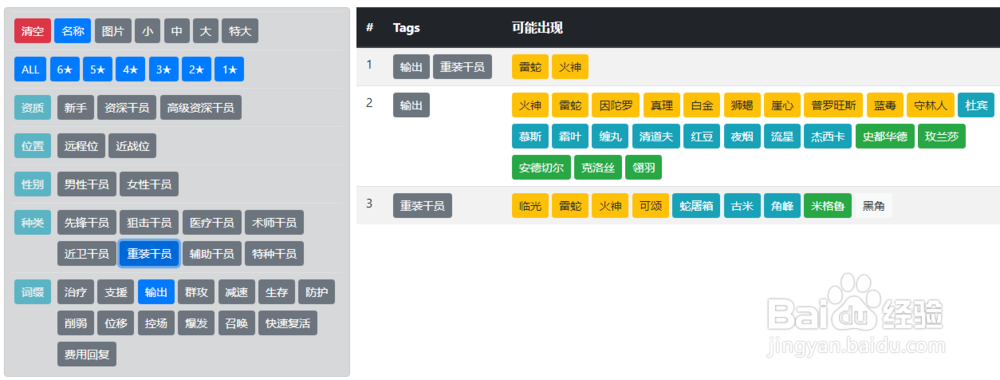Screen dimensions: 1000x380
Task: Click the white 黑角 operator badge
Action: pos(873,206)
